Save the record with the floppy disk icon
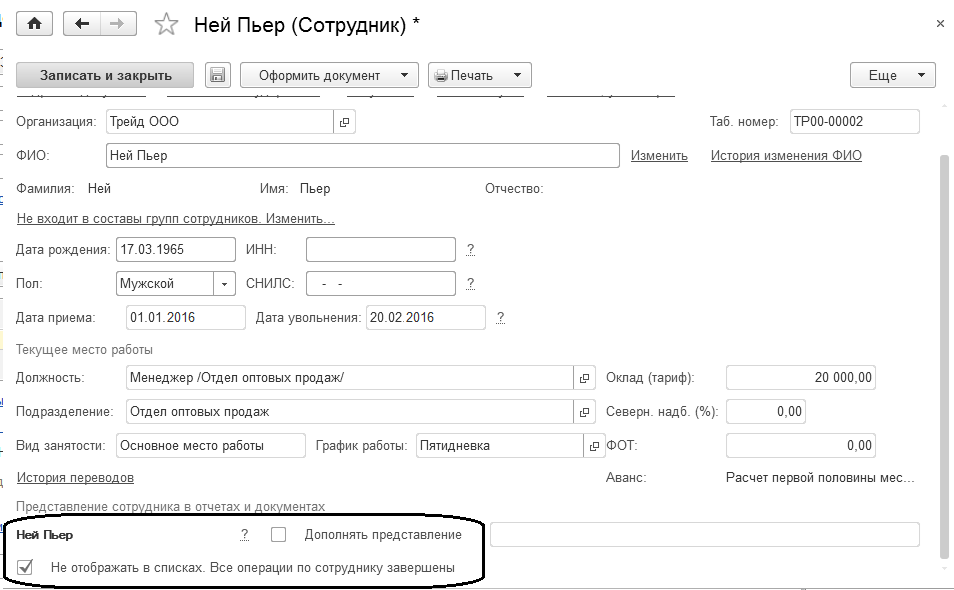954x590 pixels. click(218, 75)
